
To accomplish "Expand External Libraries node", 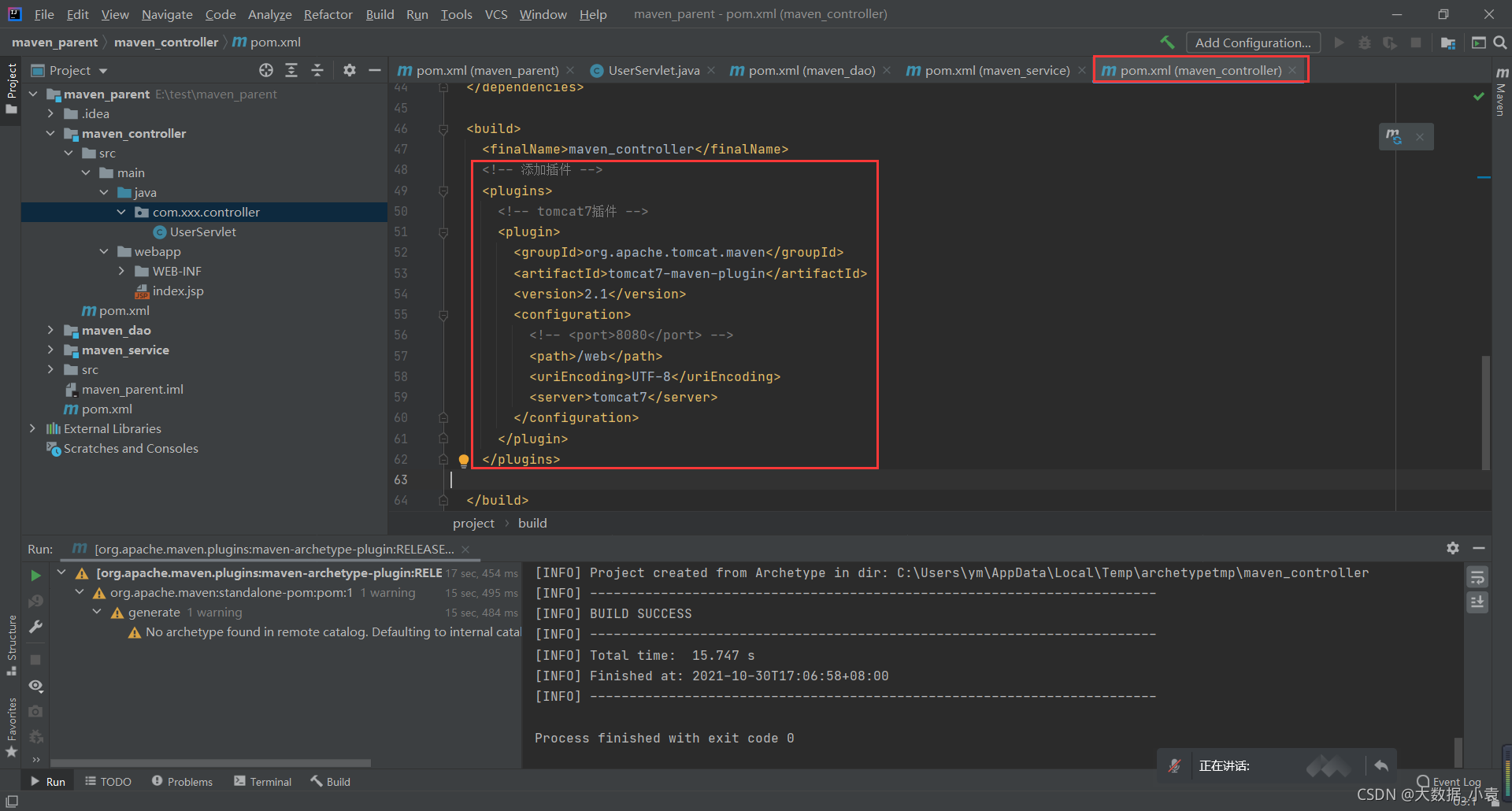I will point(32,428).
